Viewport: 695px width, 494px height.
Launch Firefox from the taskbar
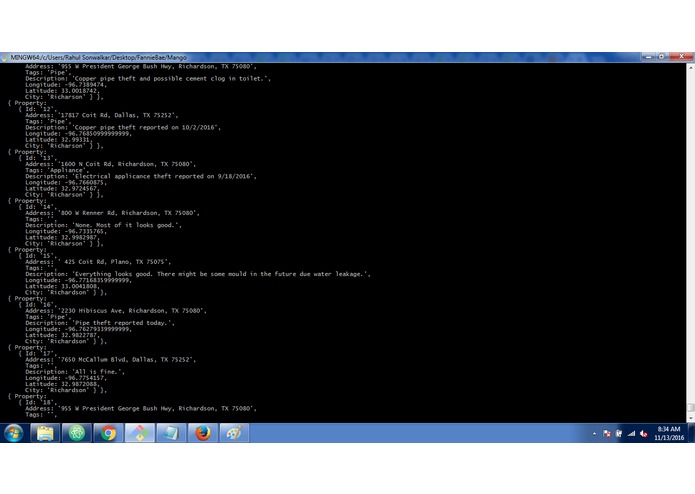click(203, 433)
